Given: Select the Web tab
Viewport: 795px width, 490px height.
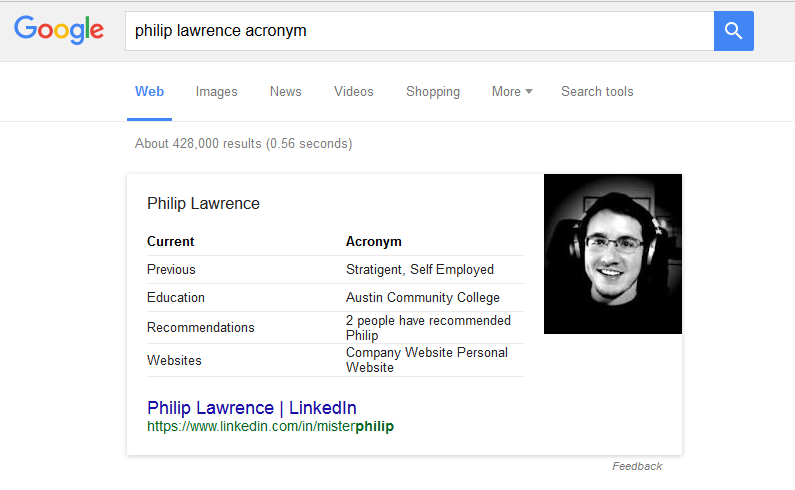Looking at the screenshot, I should (150, 92).
